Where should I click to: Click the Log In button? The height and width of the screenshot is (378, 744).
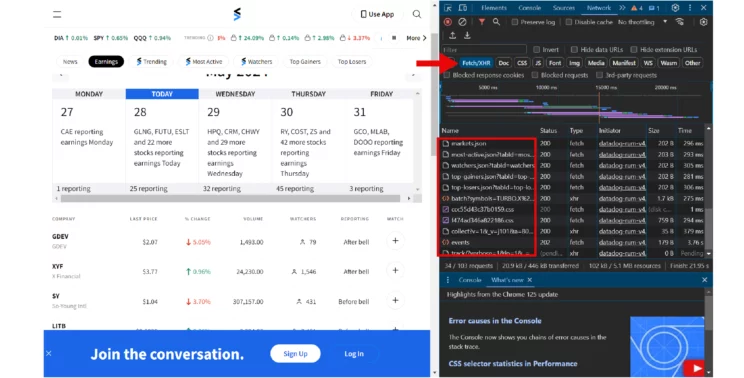pos(354,353)
